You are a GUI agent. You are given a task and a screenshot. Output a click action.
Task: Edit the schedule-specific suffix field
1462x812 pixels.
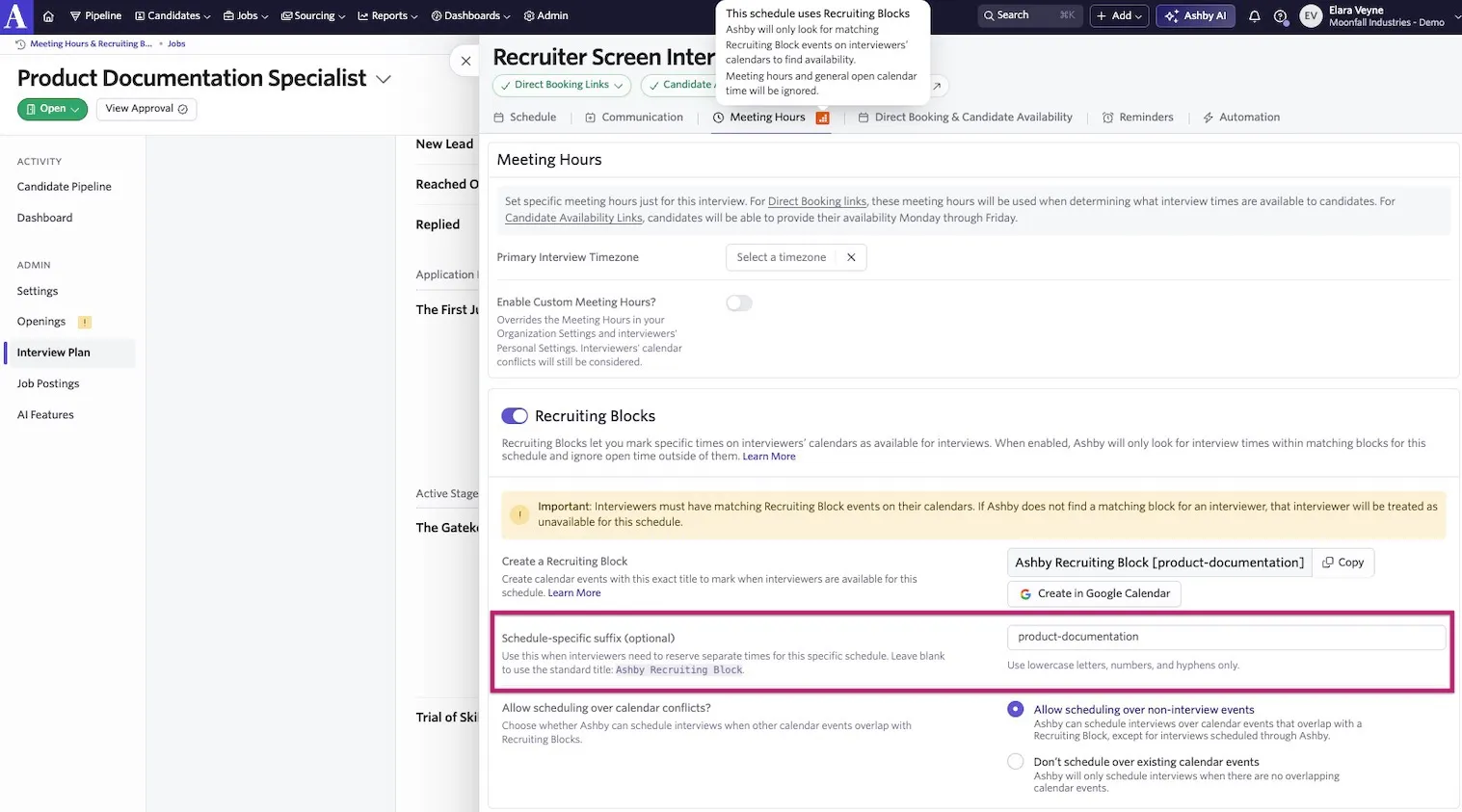(x=1227, y=637)
